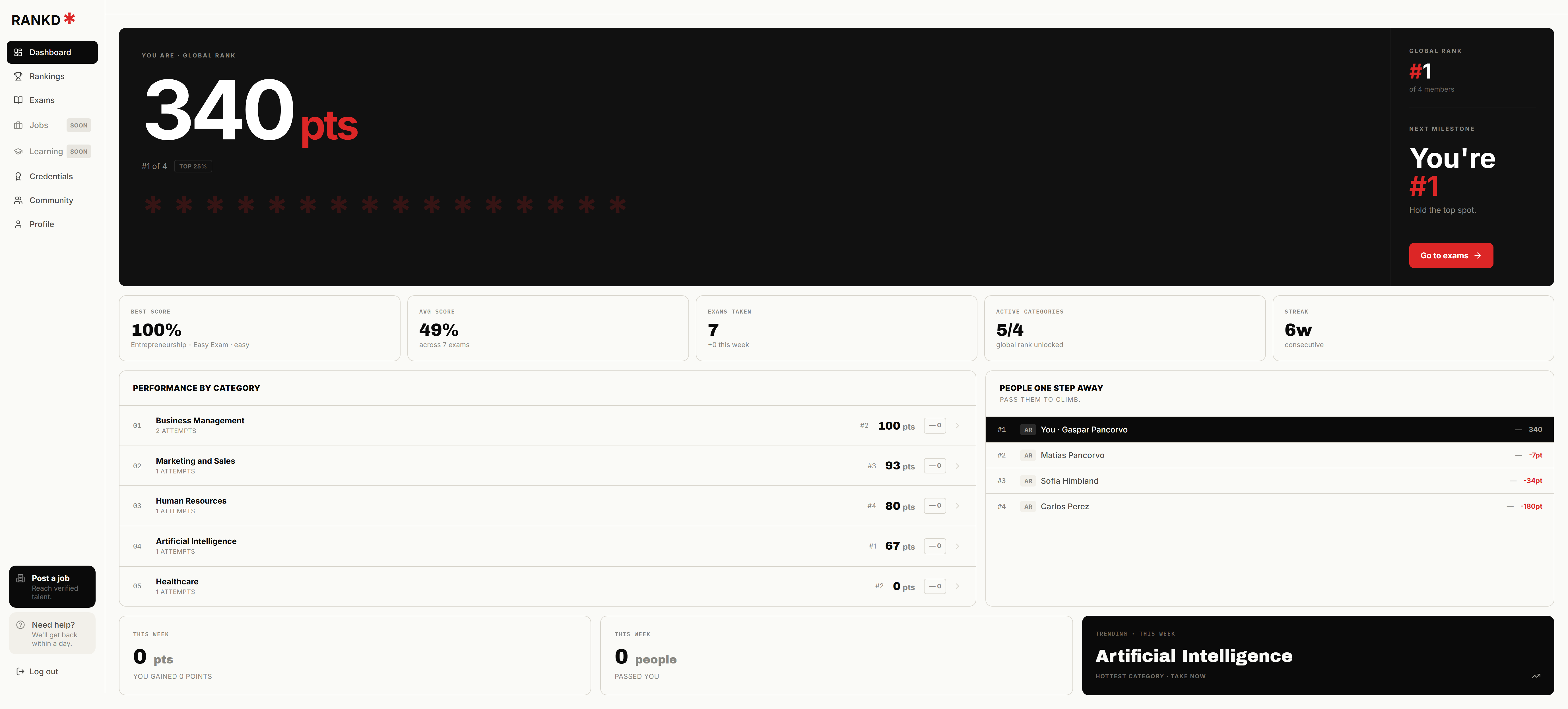
Task: Open Exams via its book icon
Action: point(18,100)
